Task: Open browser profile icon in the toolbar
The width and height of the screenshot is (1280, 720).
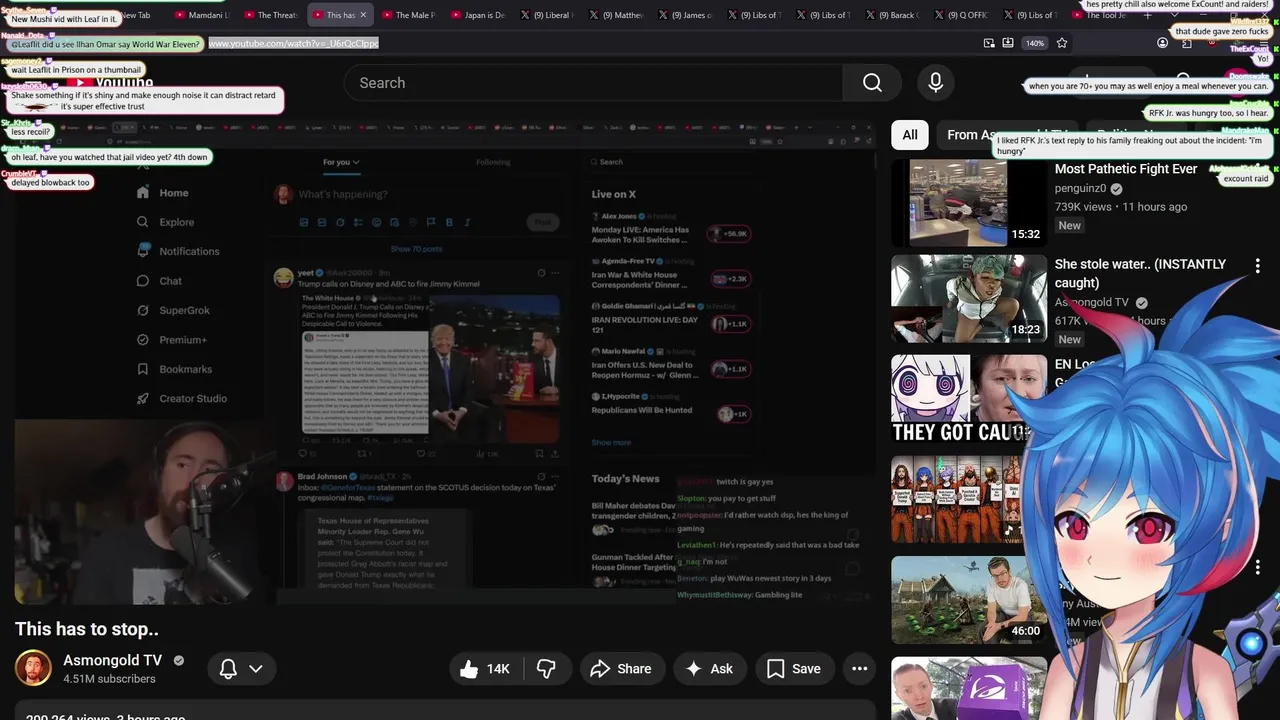Action: tap(1162, 43)
